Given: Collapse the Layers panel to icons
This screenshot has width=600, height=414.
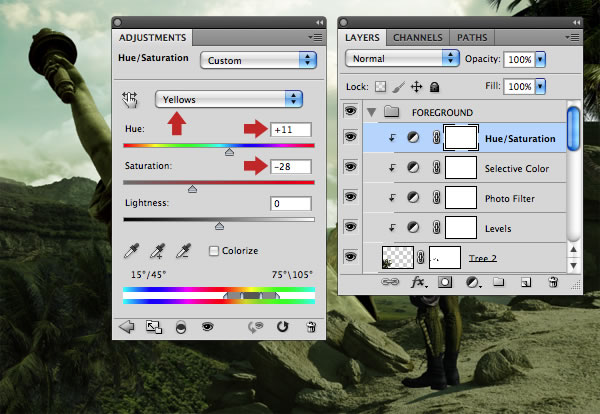Looking at the screenshot, I should pyautogui.click(x=576, y=23).
